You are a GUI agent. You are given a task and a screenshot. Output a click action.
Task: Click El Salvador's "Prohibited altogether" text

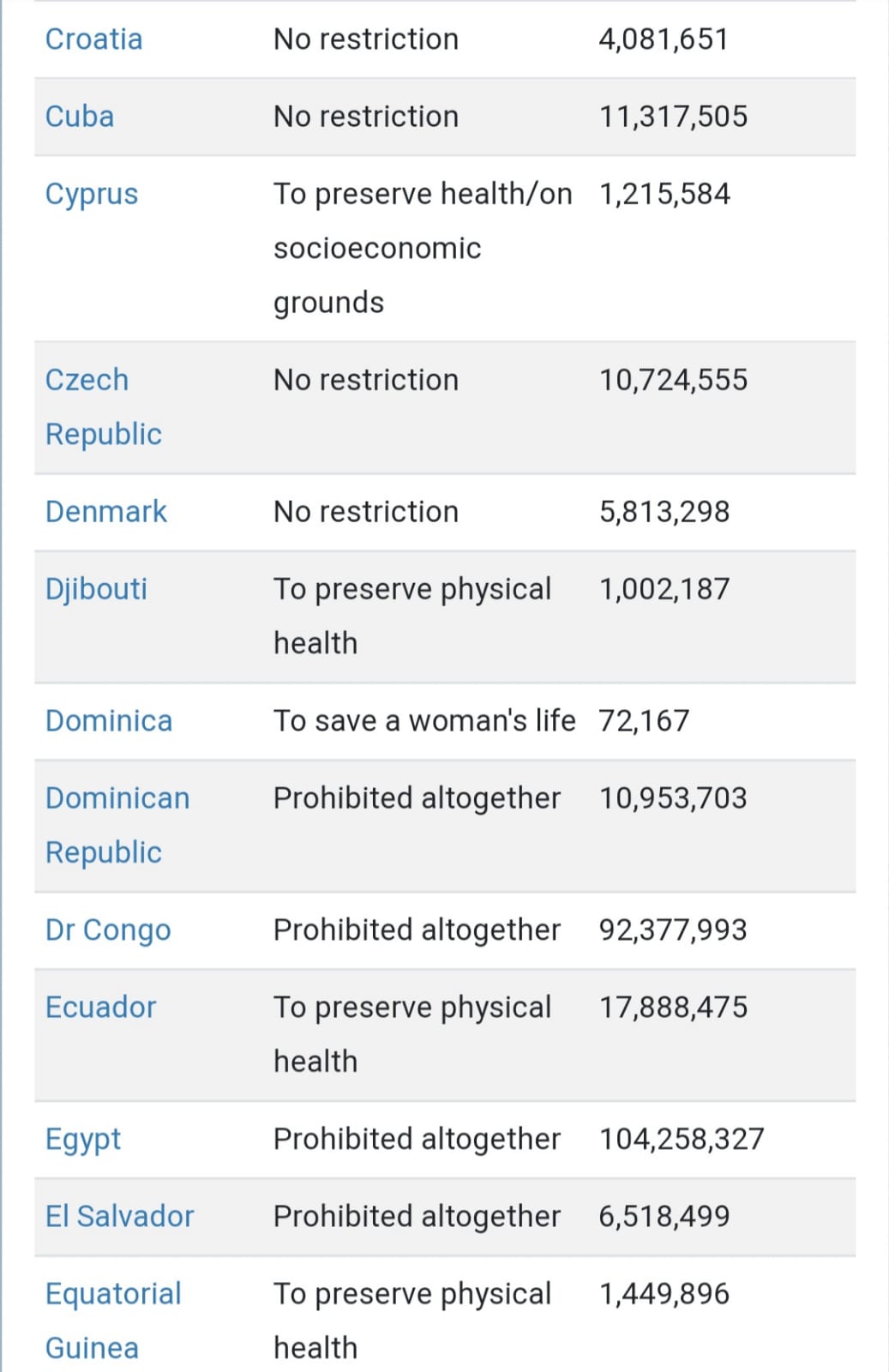click(x=417, y=1217)
